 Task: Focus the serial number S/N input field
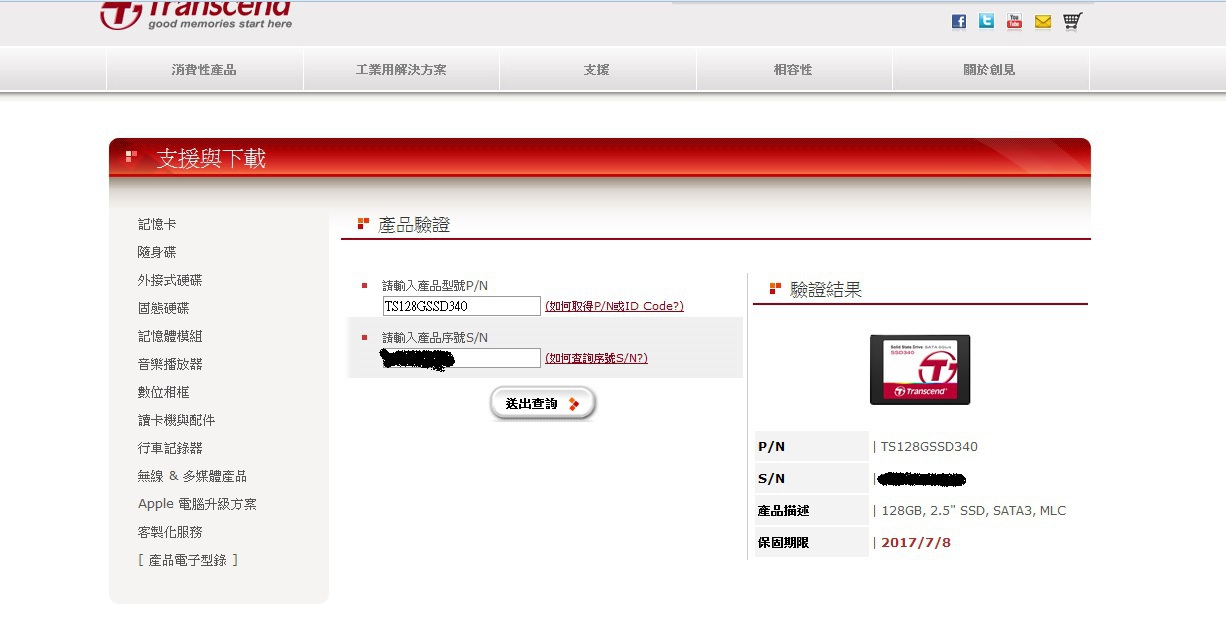(x=461, y=358)
